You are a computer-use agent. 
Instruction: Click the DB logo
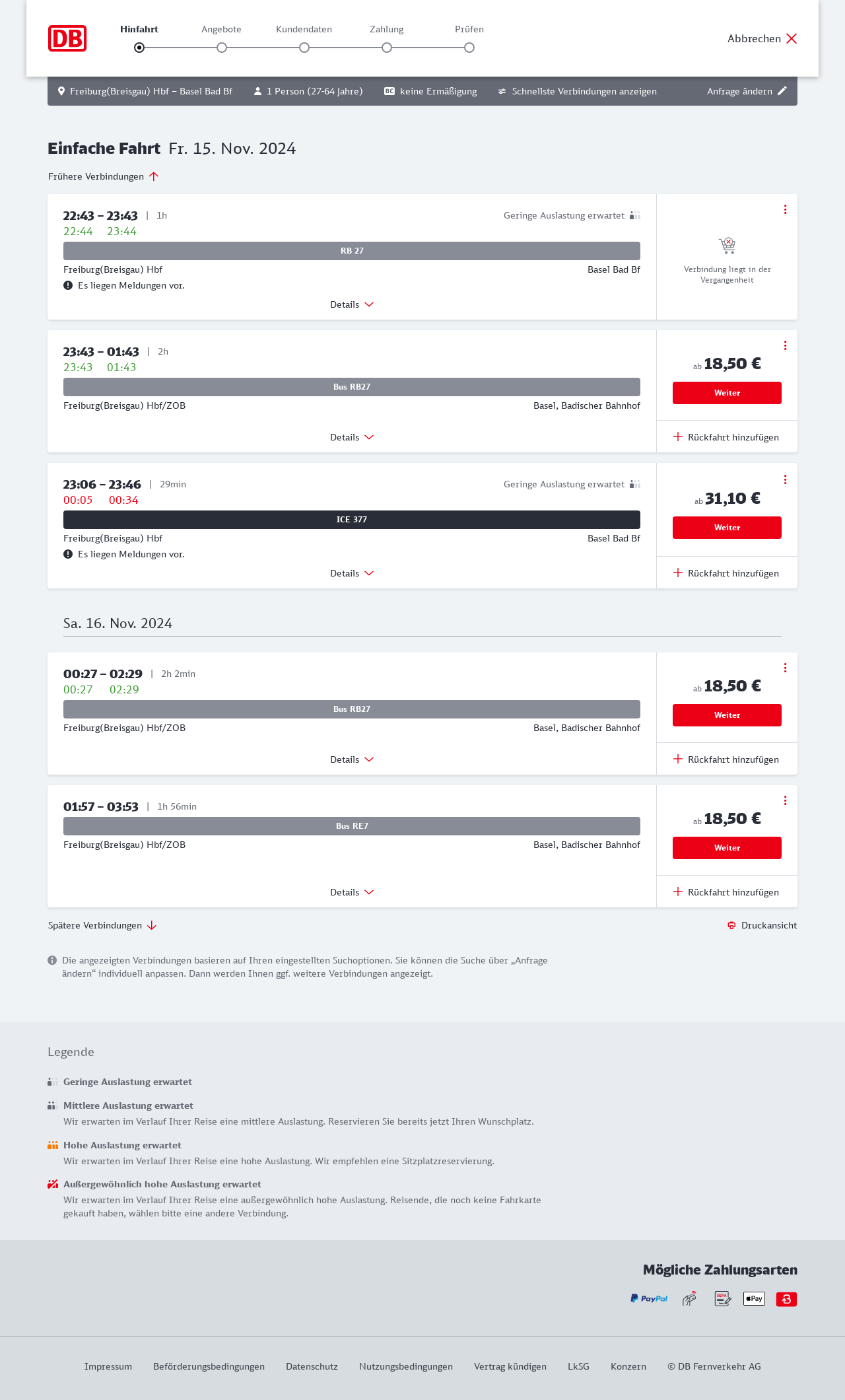[x=67, y=38]
